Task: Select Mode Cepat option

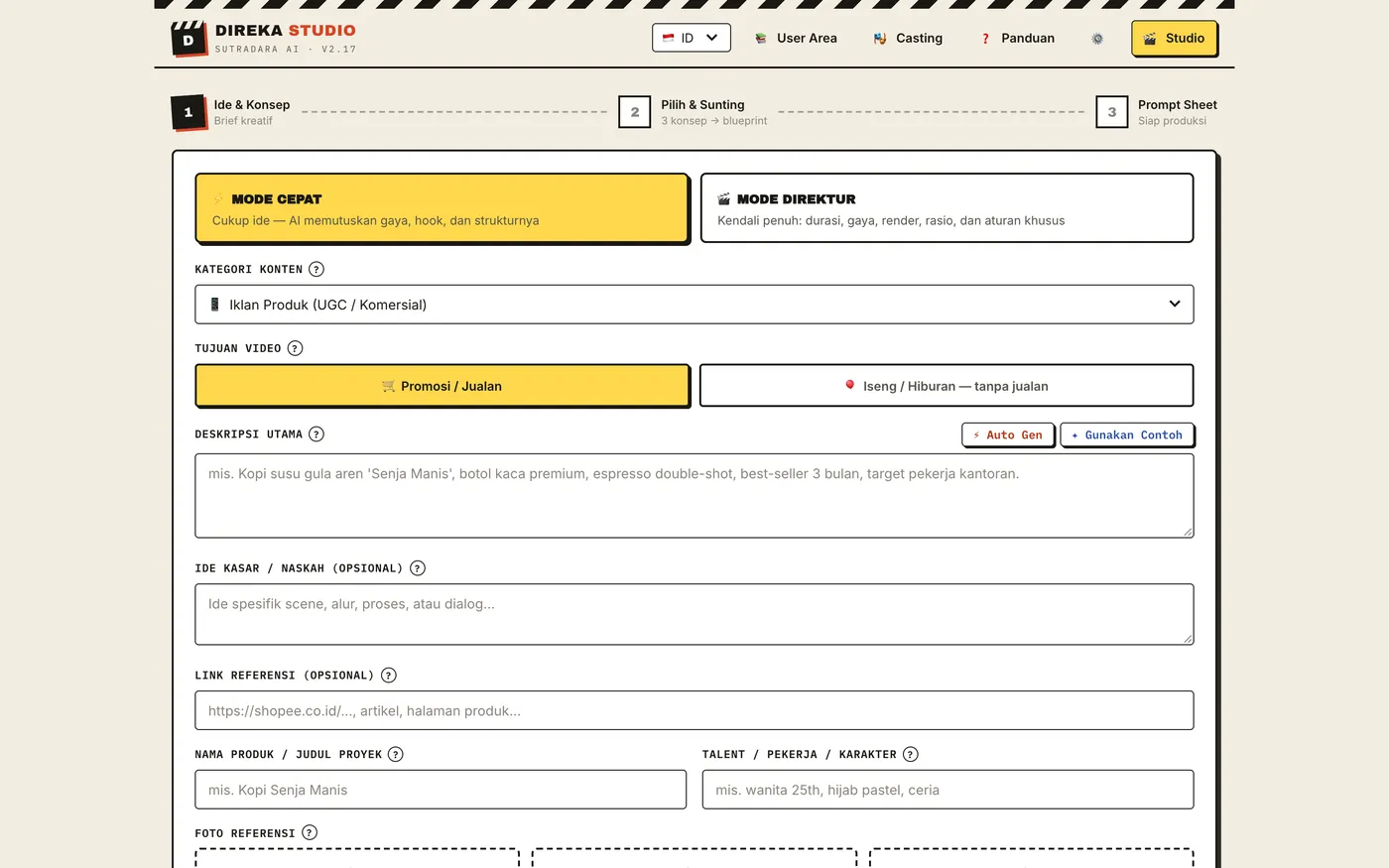Action: pyautogui.click(x=442, y=208)
